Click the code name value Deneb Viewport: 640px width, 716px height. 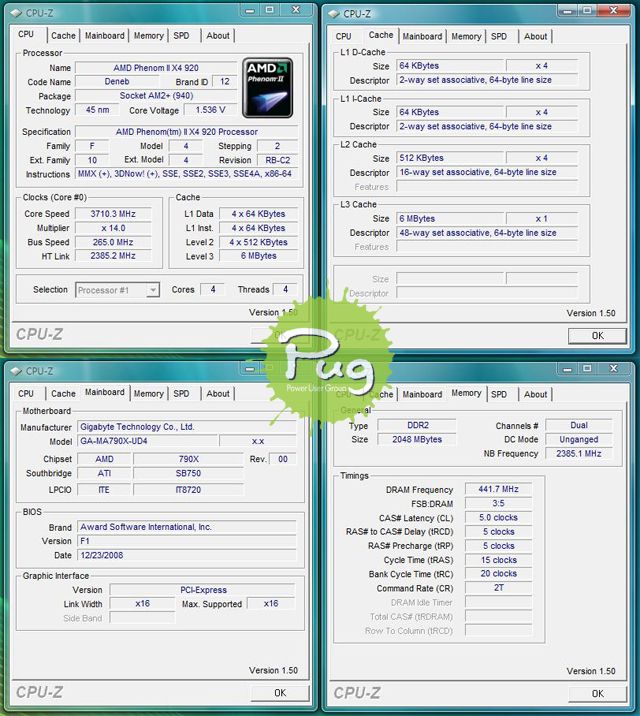117,82
